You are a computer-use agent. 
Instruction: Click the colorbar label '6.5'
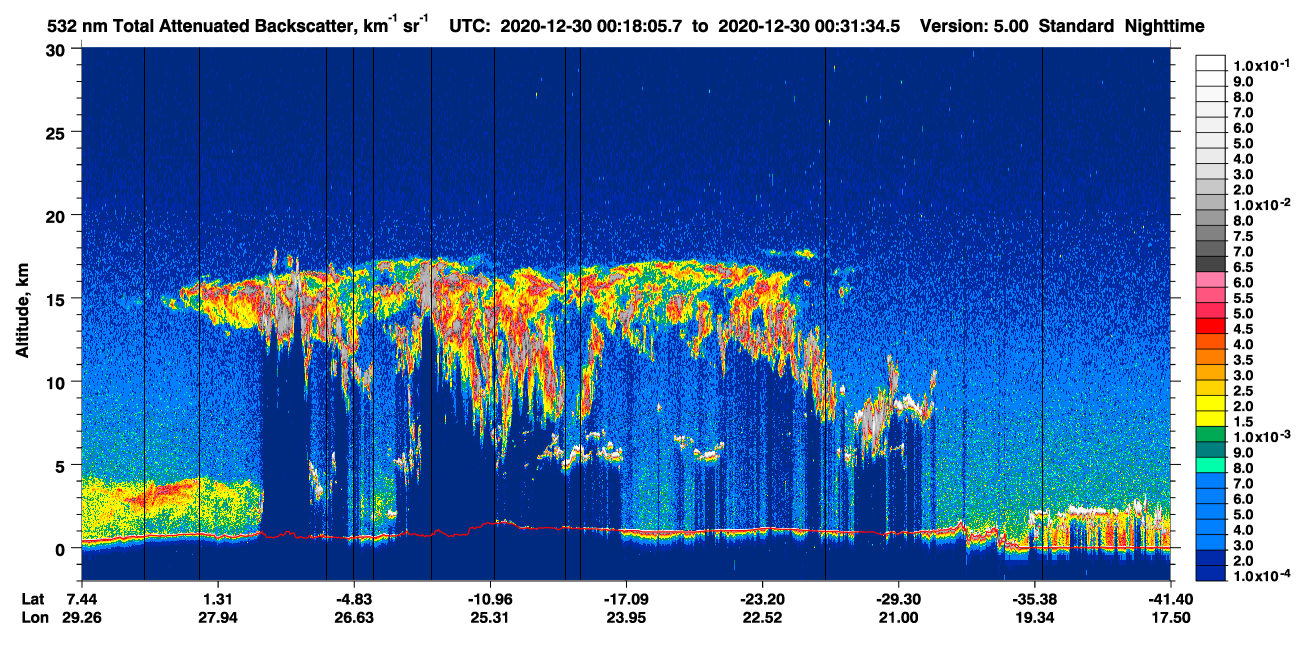click(x=1243, y=267)
